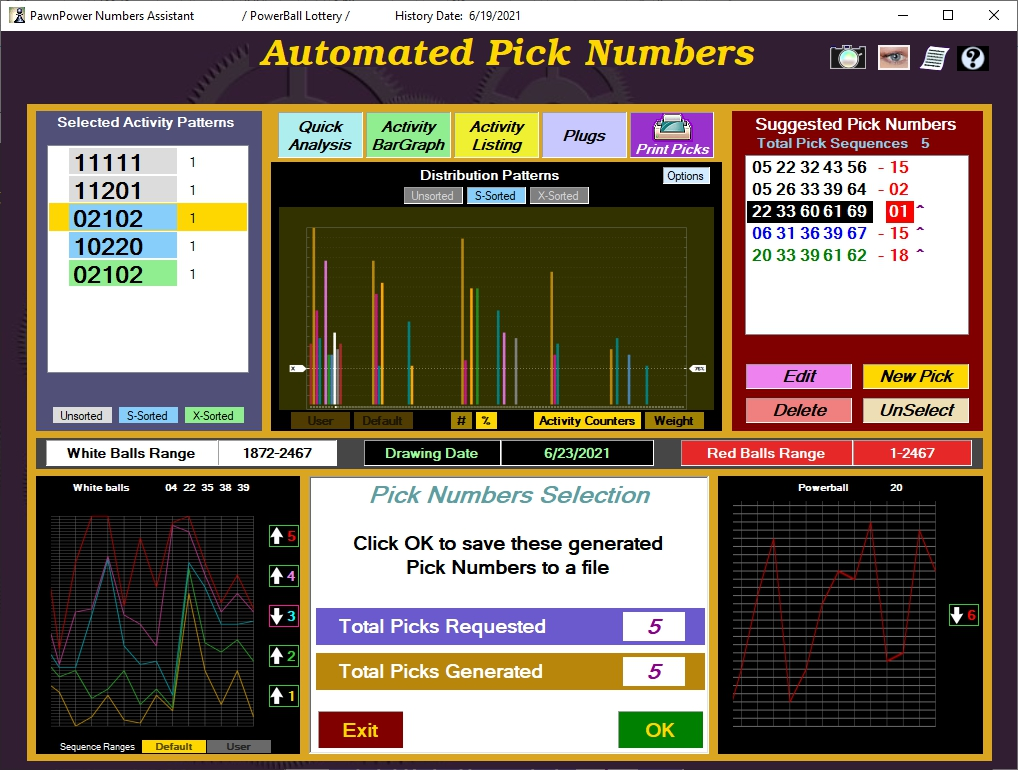This screenshot has width=1018, height=770.
Task: Select pick 22 33 60 61 69
Action: coord(809,212)
